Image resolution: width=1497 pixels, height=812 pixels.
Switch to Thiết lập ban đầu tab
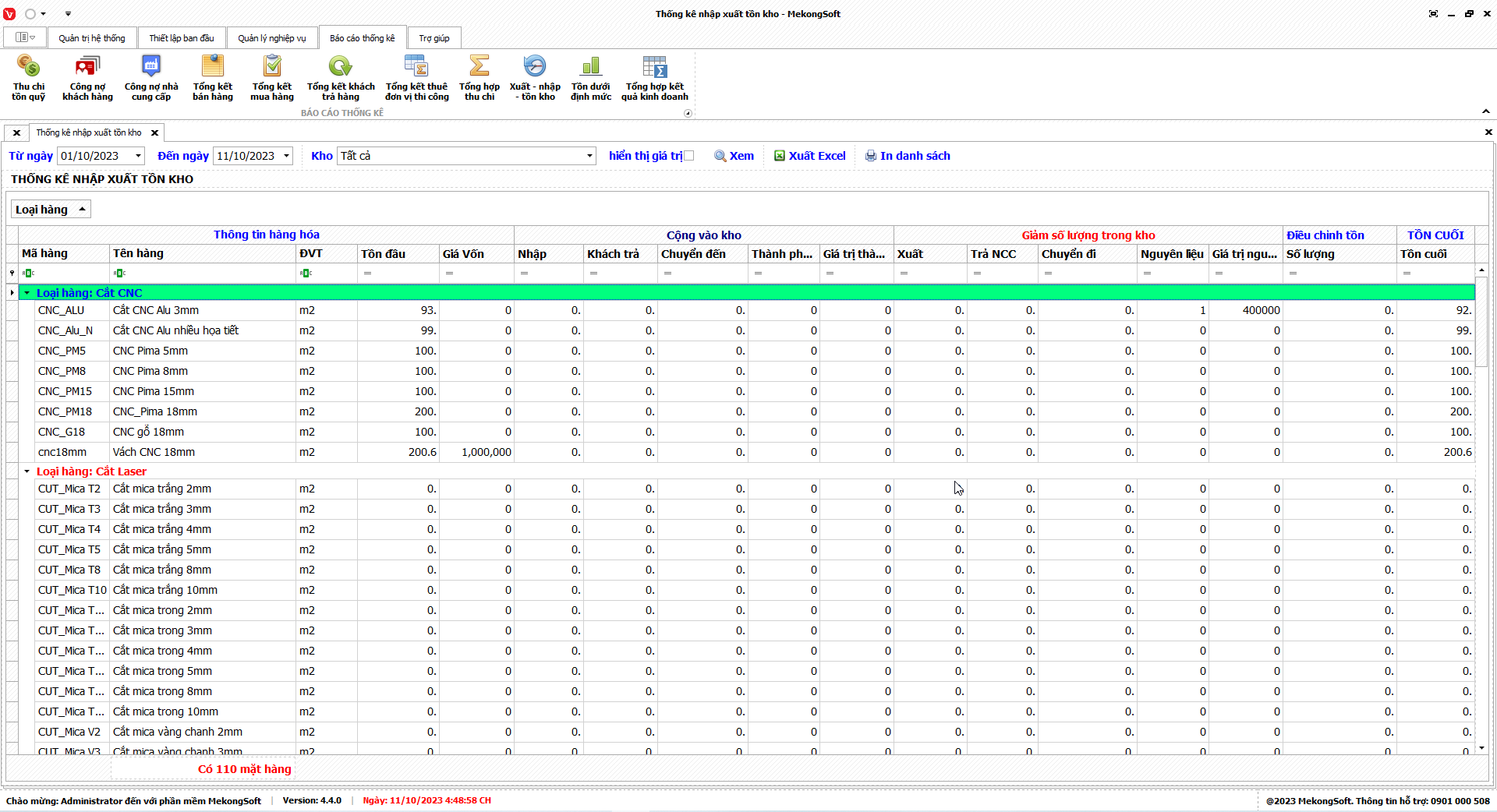pos(181,38)
